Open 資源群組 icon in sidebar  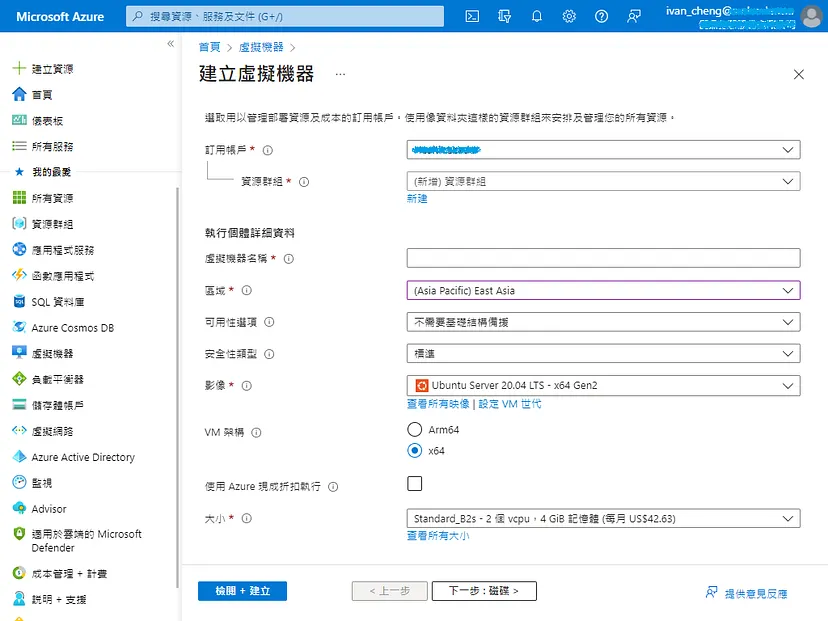pyautogui.click(x=19, y=223)
